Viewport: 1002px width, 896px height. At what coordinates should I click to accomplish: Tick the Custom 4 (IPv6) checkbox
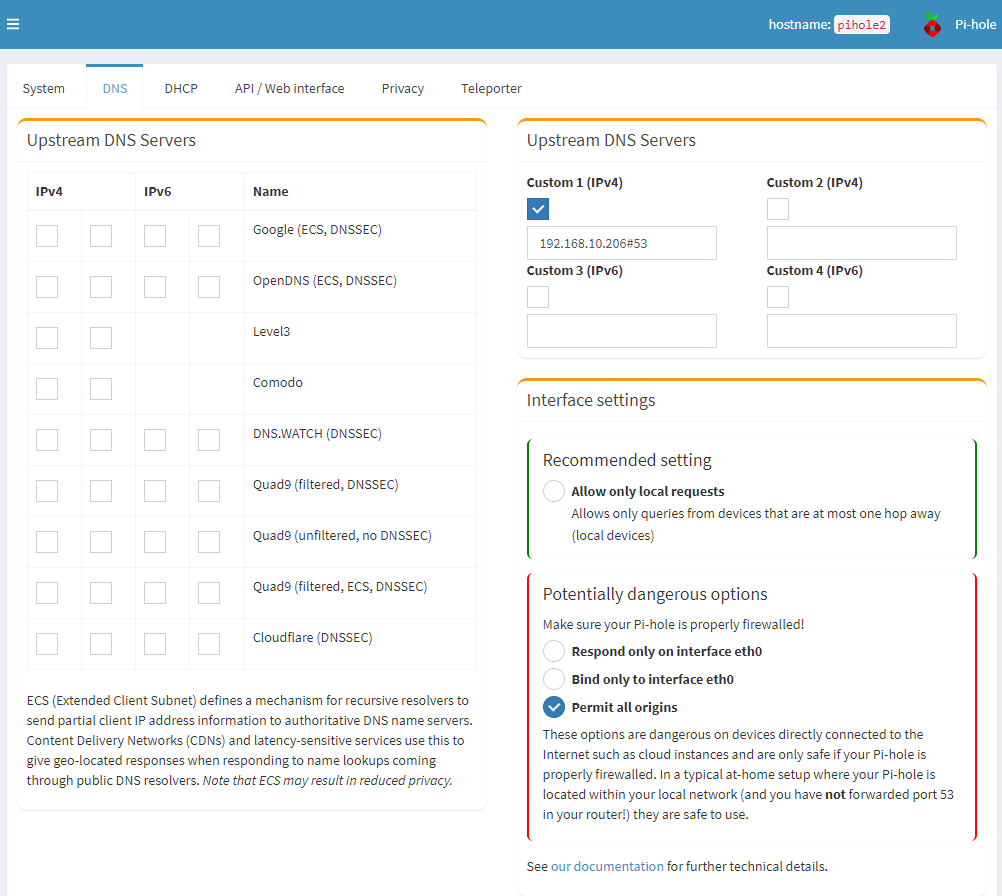pos(778,297)
